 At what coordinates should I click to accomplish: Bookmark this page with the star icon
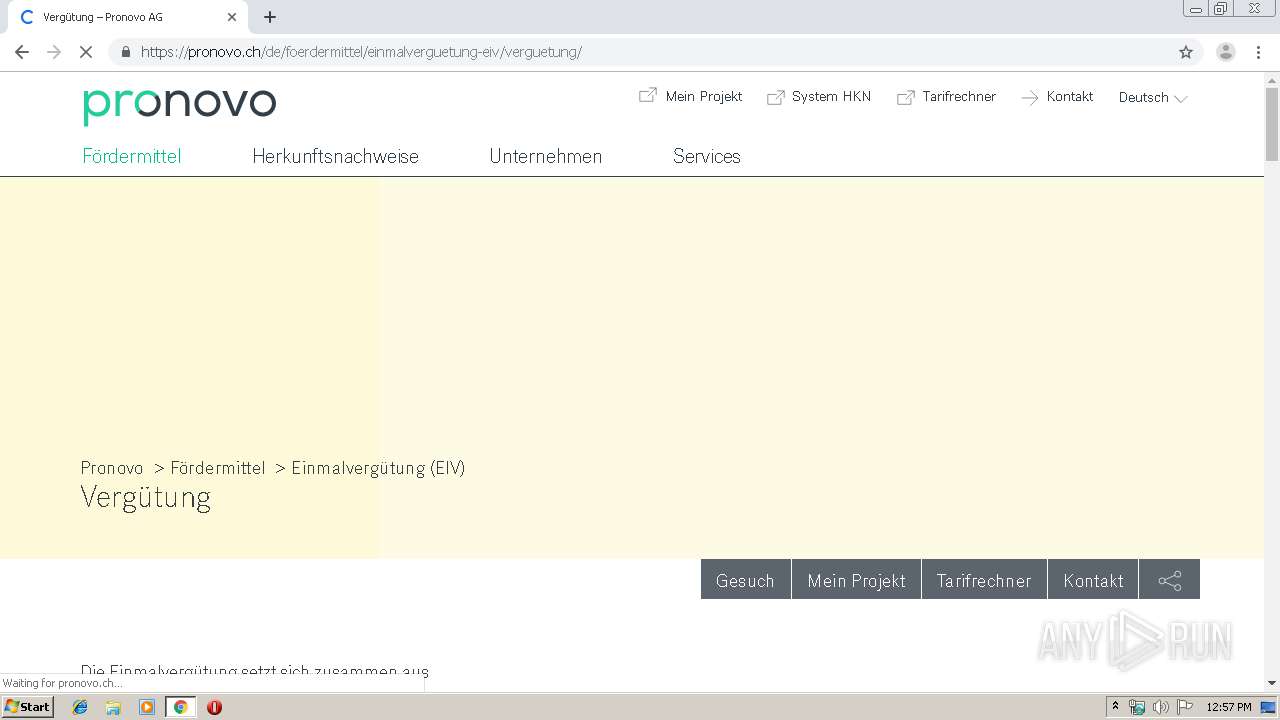point(1186,52)
